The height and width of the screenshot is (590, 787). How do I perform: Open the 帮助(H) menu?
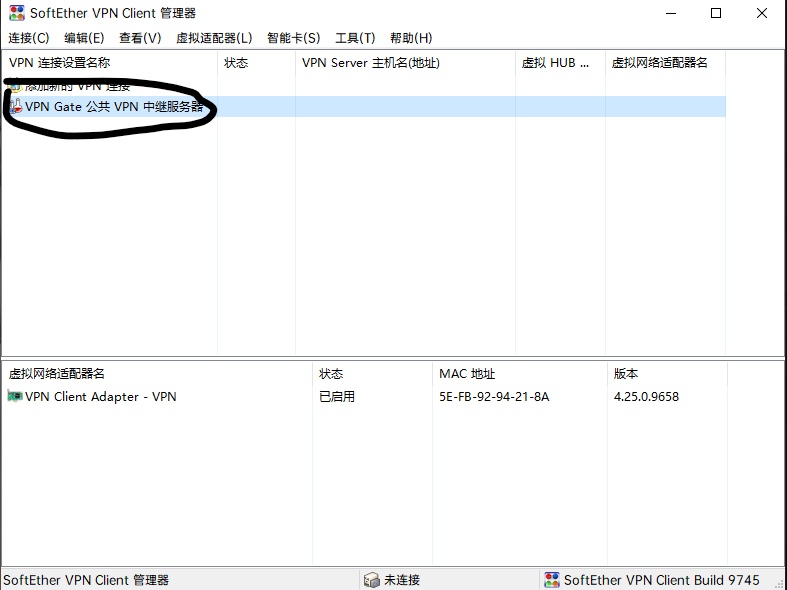411,38
